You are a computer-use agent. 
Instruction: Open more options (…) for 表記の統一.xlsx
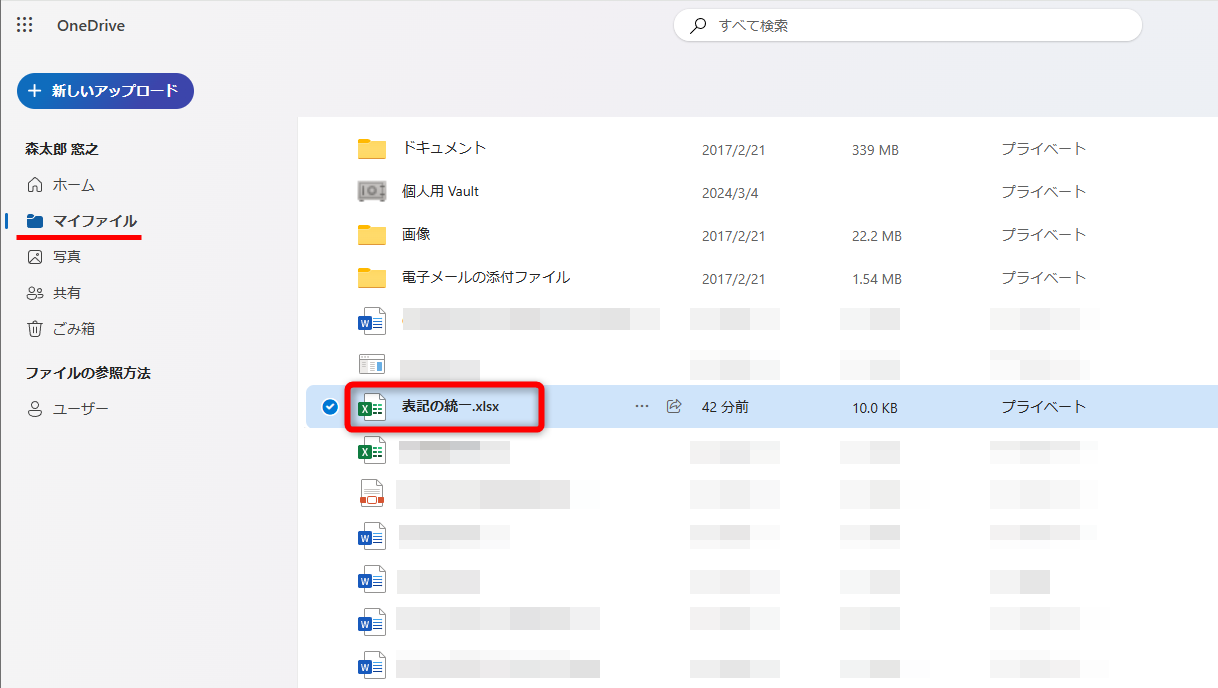click(641, 406)
